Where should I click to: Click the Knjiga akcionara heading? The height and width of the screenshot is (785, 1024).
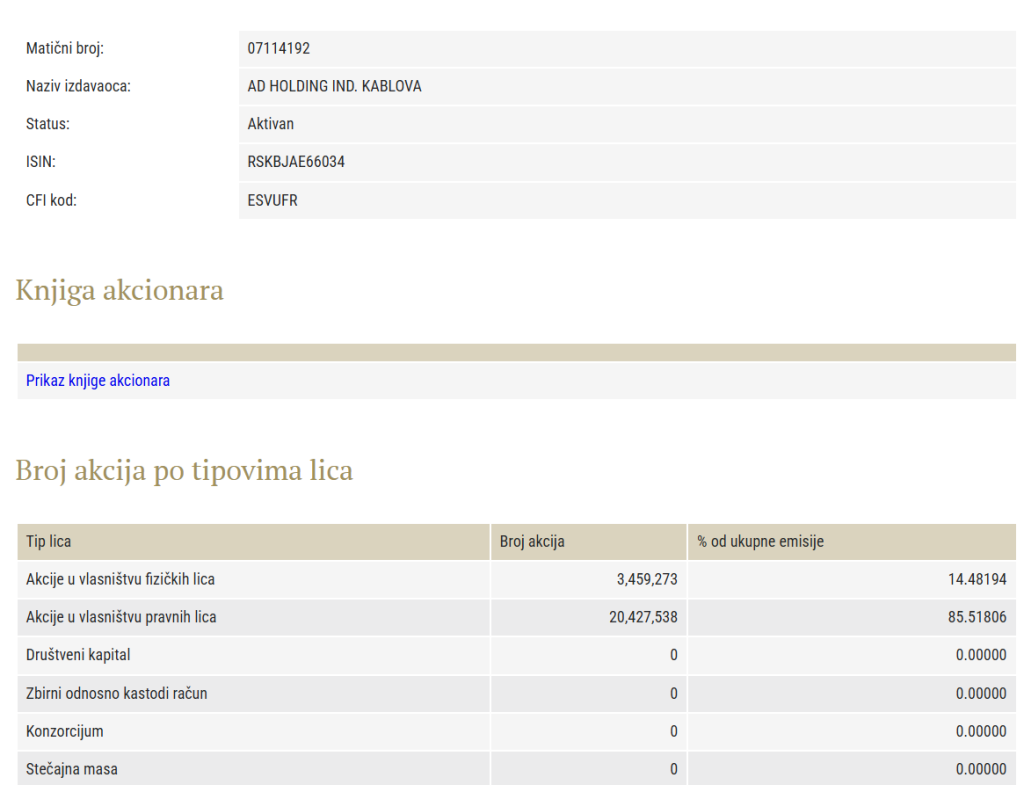coord(119,291)
